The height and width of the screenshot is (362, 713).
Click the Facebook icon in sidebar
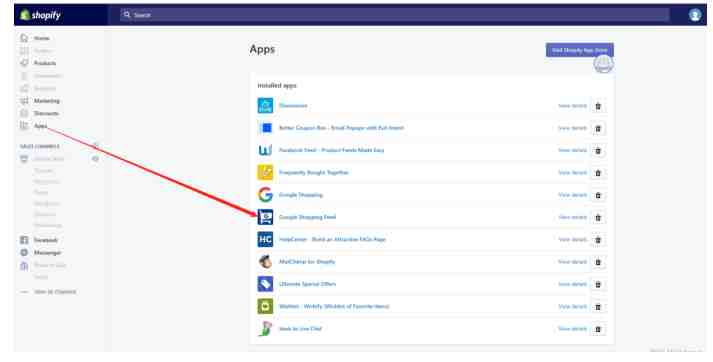pyautogui.click(x=24, y=240)
